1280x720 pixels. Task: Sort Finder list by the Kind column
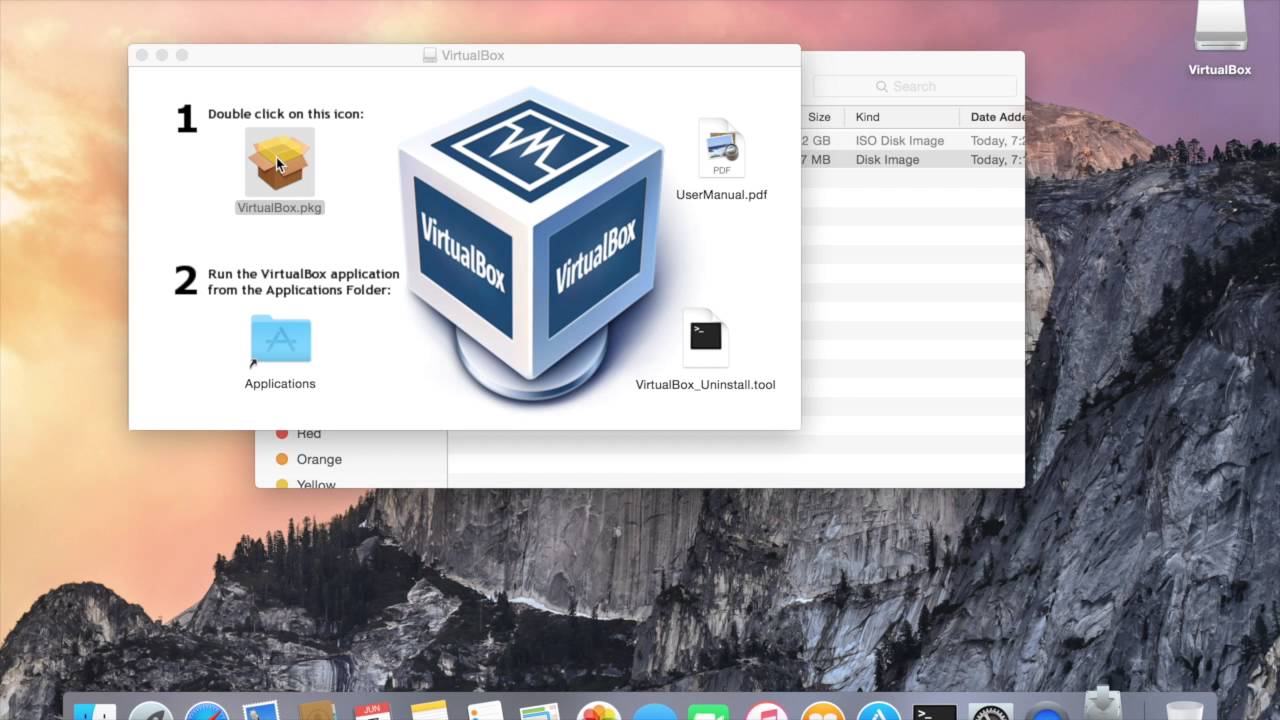coord(900,117)
